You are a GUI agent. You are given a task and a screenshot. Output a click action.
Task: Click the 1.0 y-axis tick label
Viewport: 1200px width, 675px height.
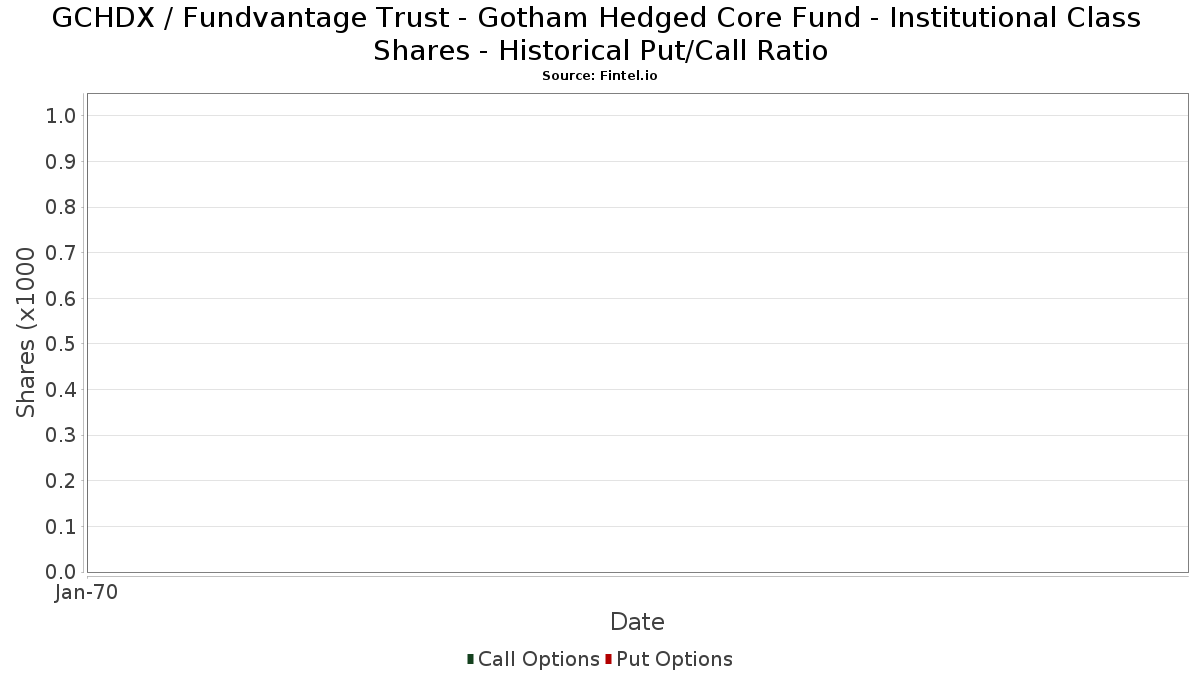coord(61,116)
